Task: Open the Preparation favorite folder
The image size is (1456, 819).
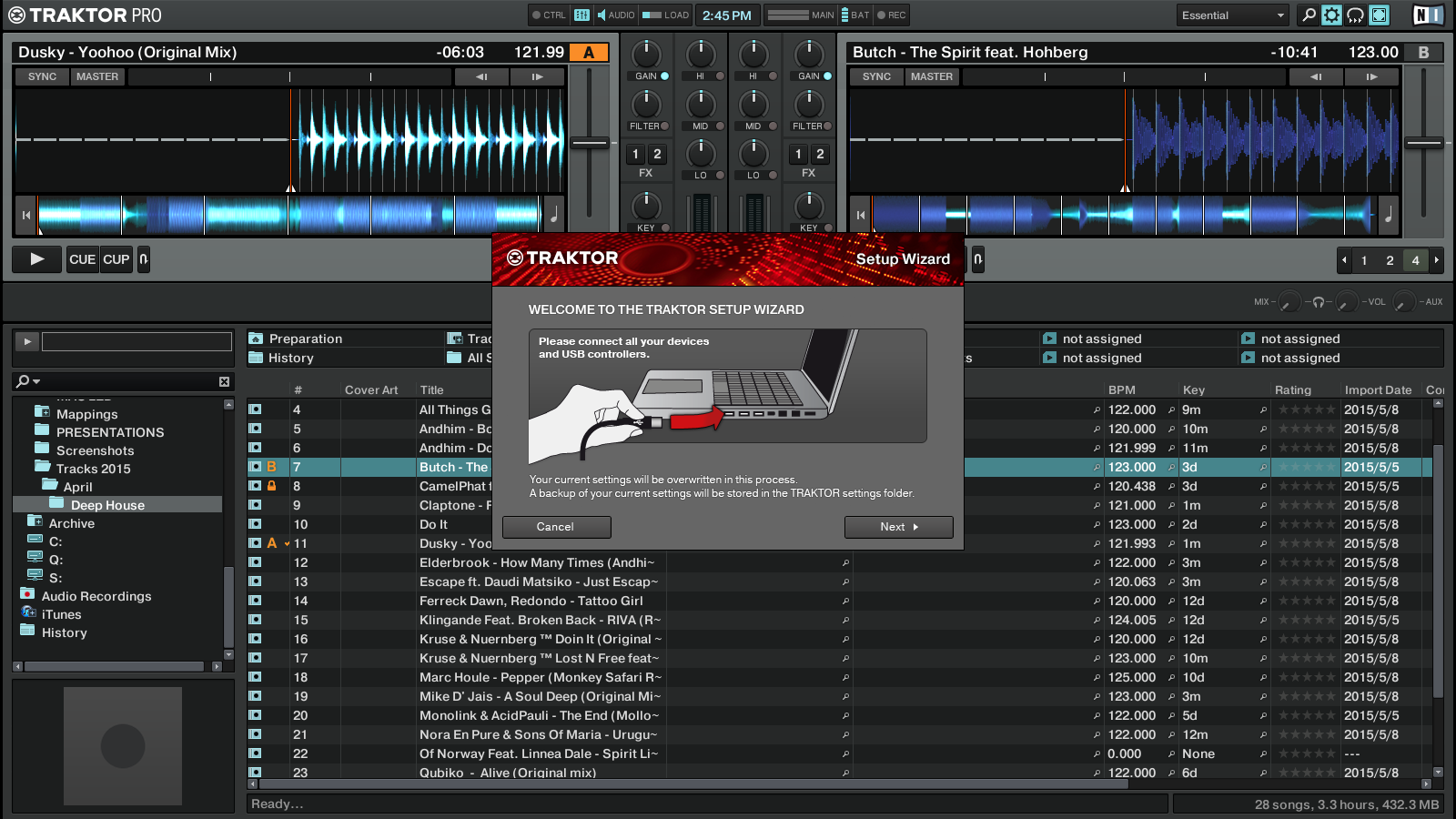Action: click(306, 339)
